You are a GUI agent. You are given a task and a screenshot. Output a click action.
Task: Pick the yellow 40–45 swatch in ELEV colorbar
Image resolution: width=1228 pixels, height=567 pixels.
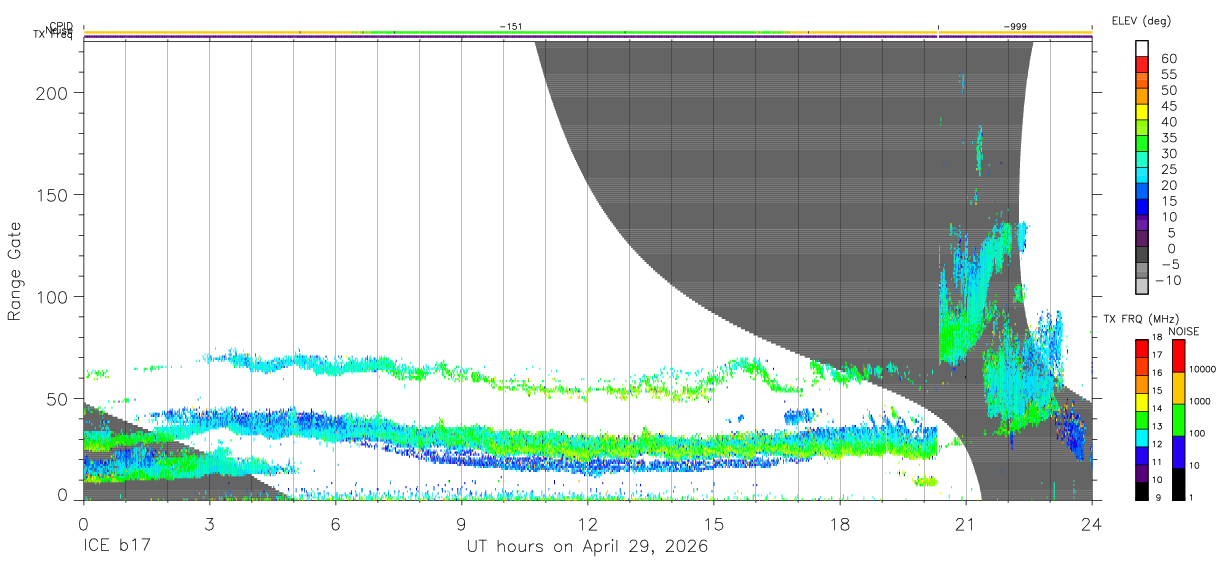click(x=1141, y=113)
